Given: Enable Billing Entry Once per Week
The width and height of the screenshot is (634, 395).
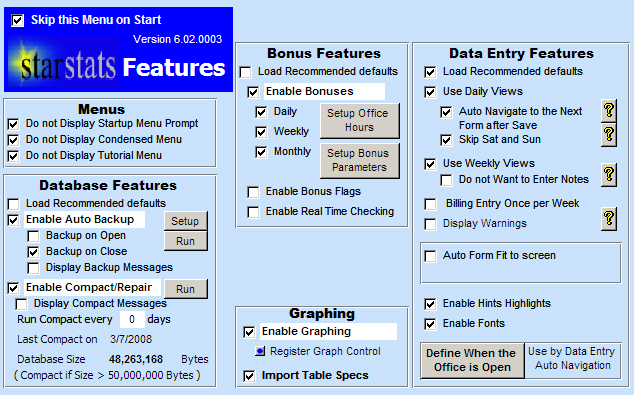Looking at the screenshot, I should coord(430,204).
